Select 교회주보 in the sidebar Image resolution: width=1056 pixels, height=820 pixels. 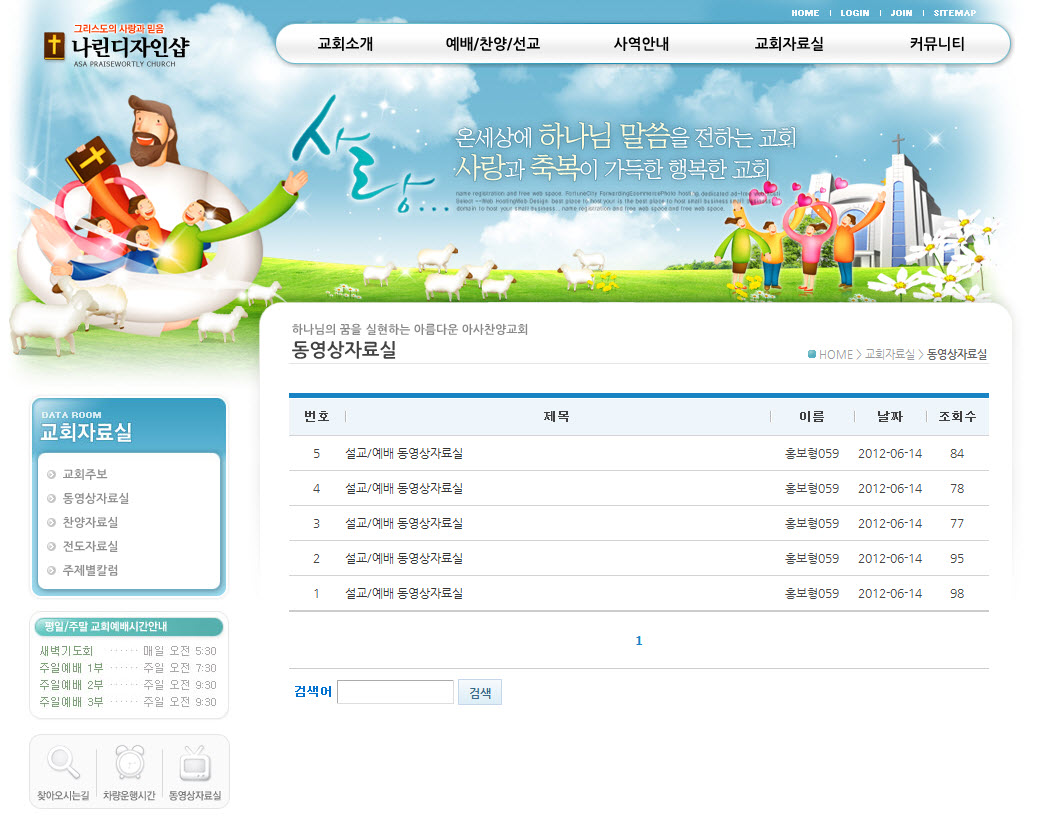(85, 474)
